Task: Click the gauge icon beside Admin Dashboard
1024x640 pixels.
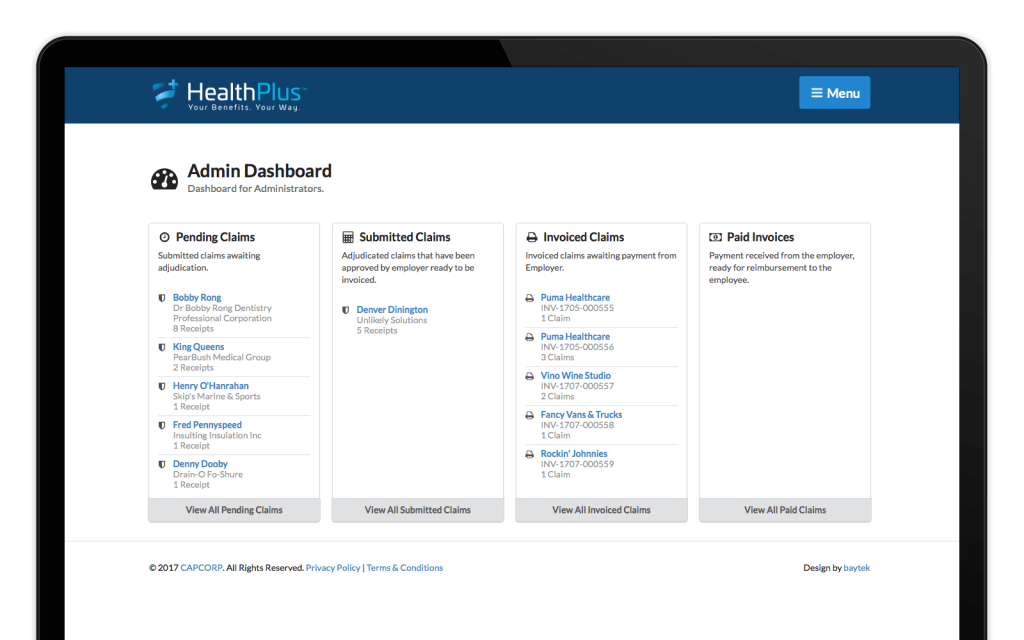Action: [163, 178]
